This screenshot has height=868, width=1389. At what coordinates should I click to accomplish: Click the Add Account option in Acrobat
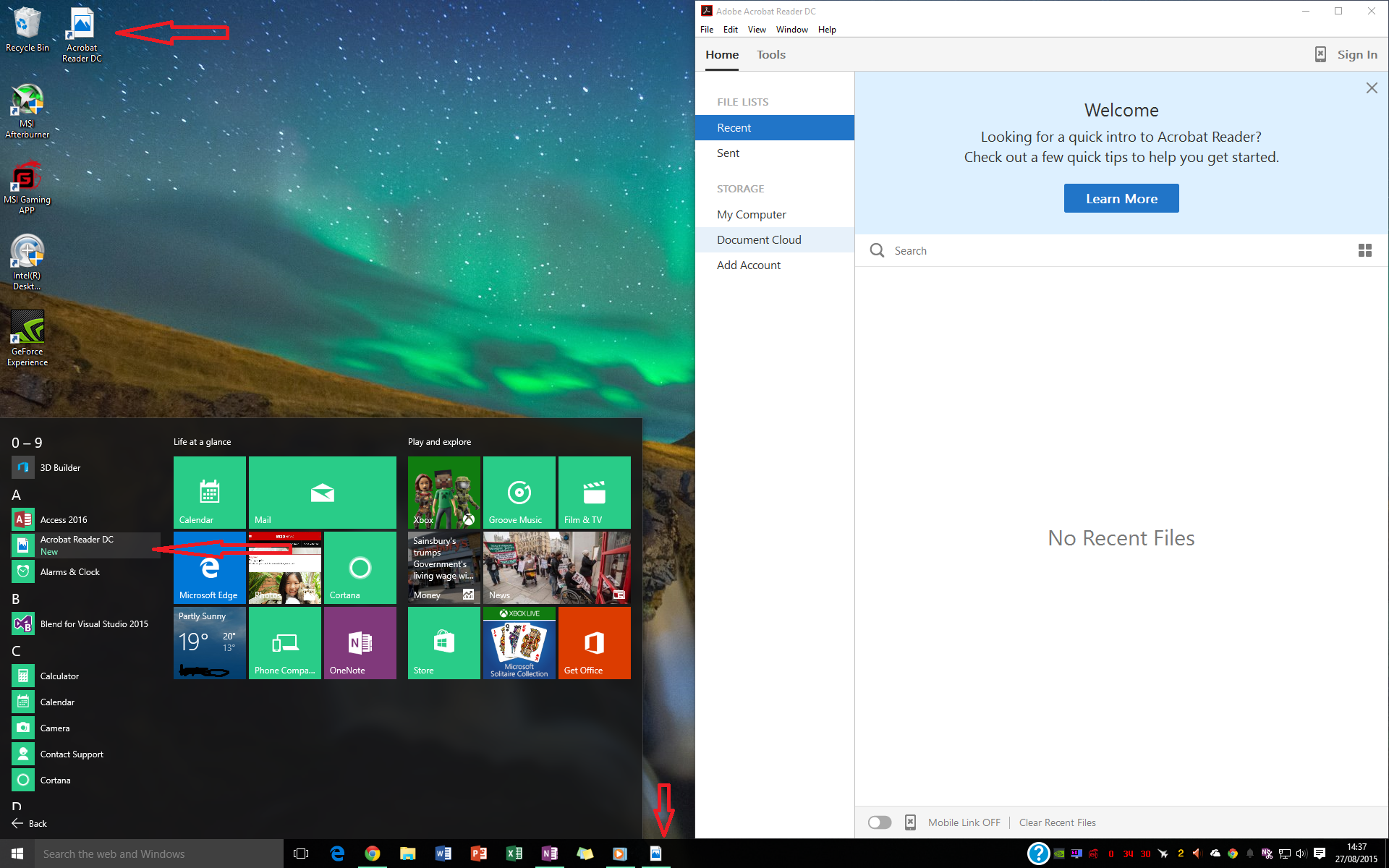747,265
